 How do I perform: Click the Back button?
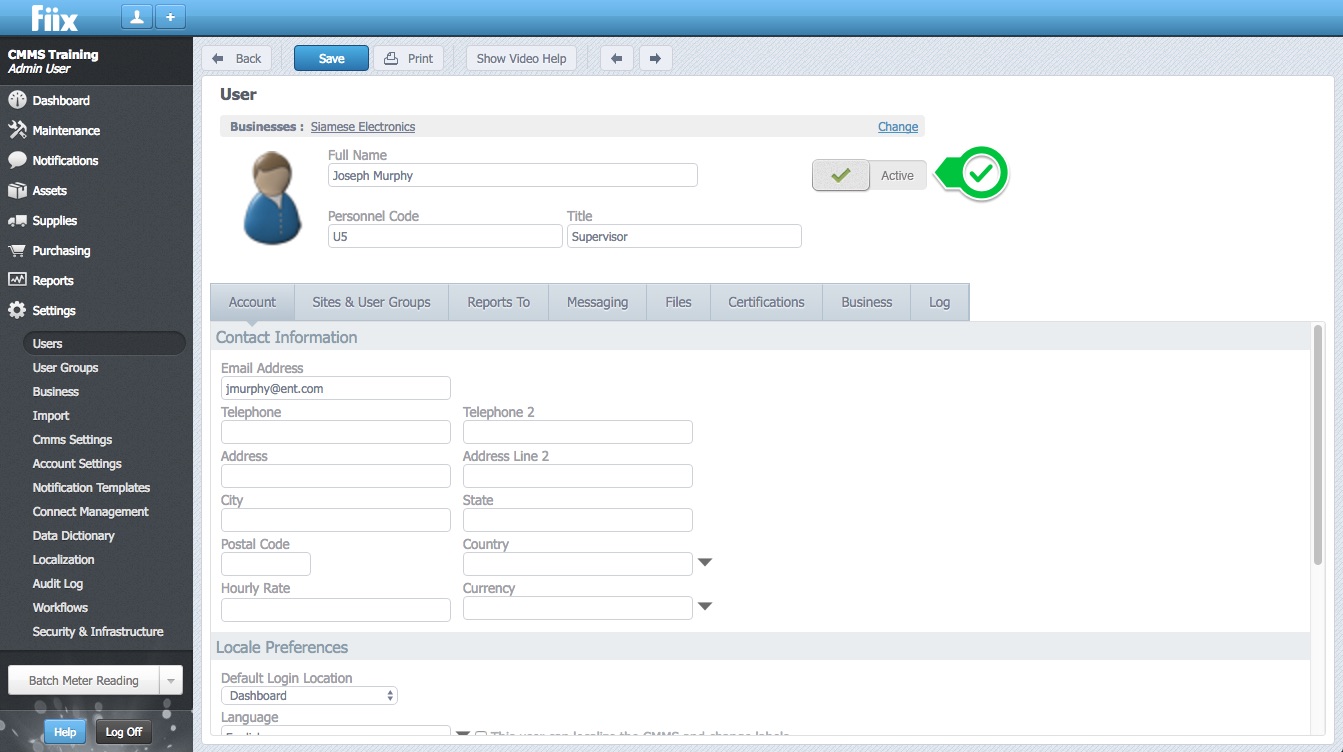point(237,58)
